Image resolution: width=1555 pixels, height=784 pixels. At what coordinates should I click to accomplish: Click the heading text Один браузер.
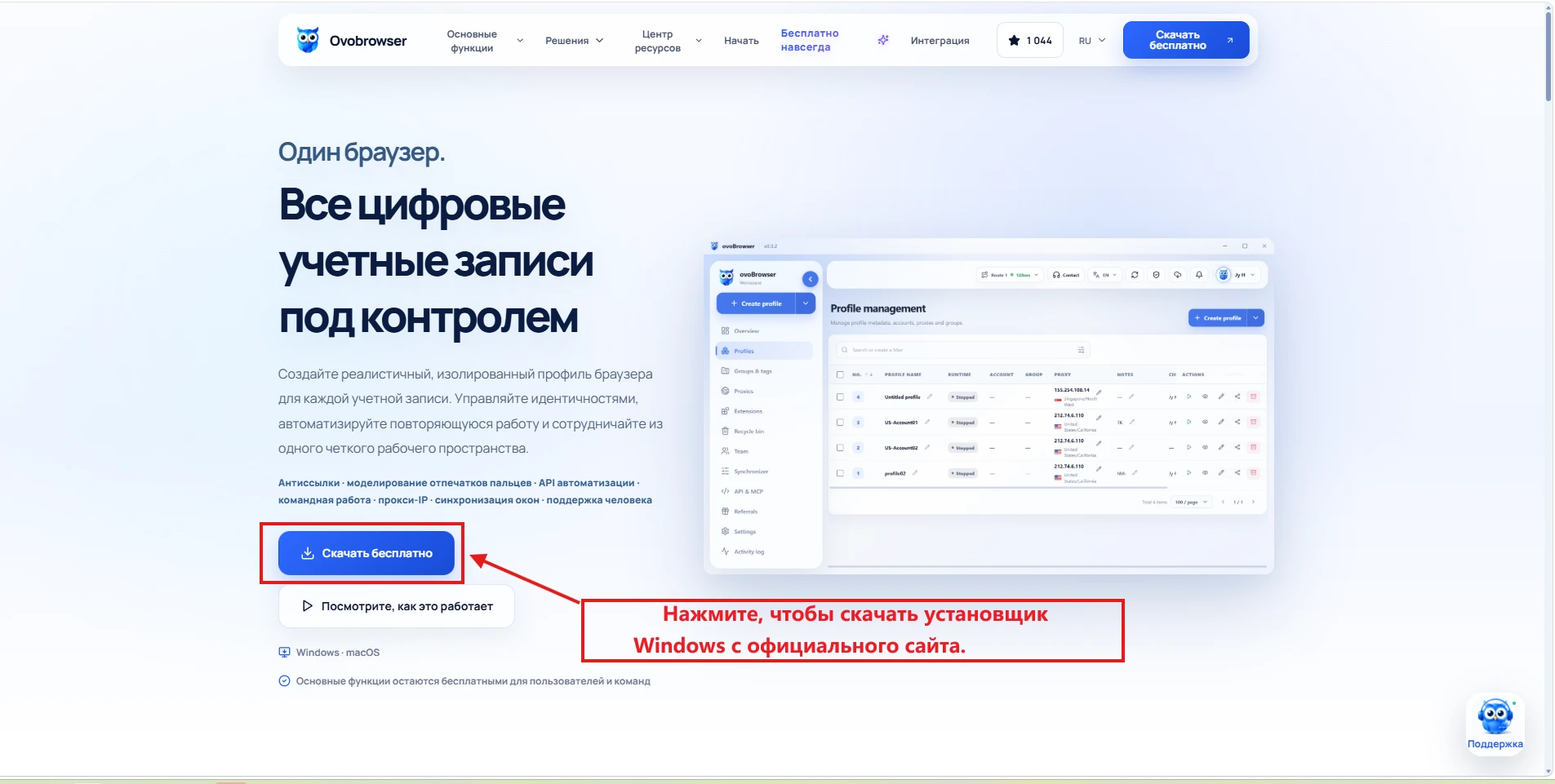(362, 153)
